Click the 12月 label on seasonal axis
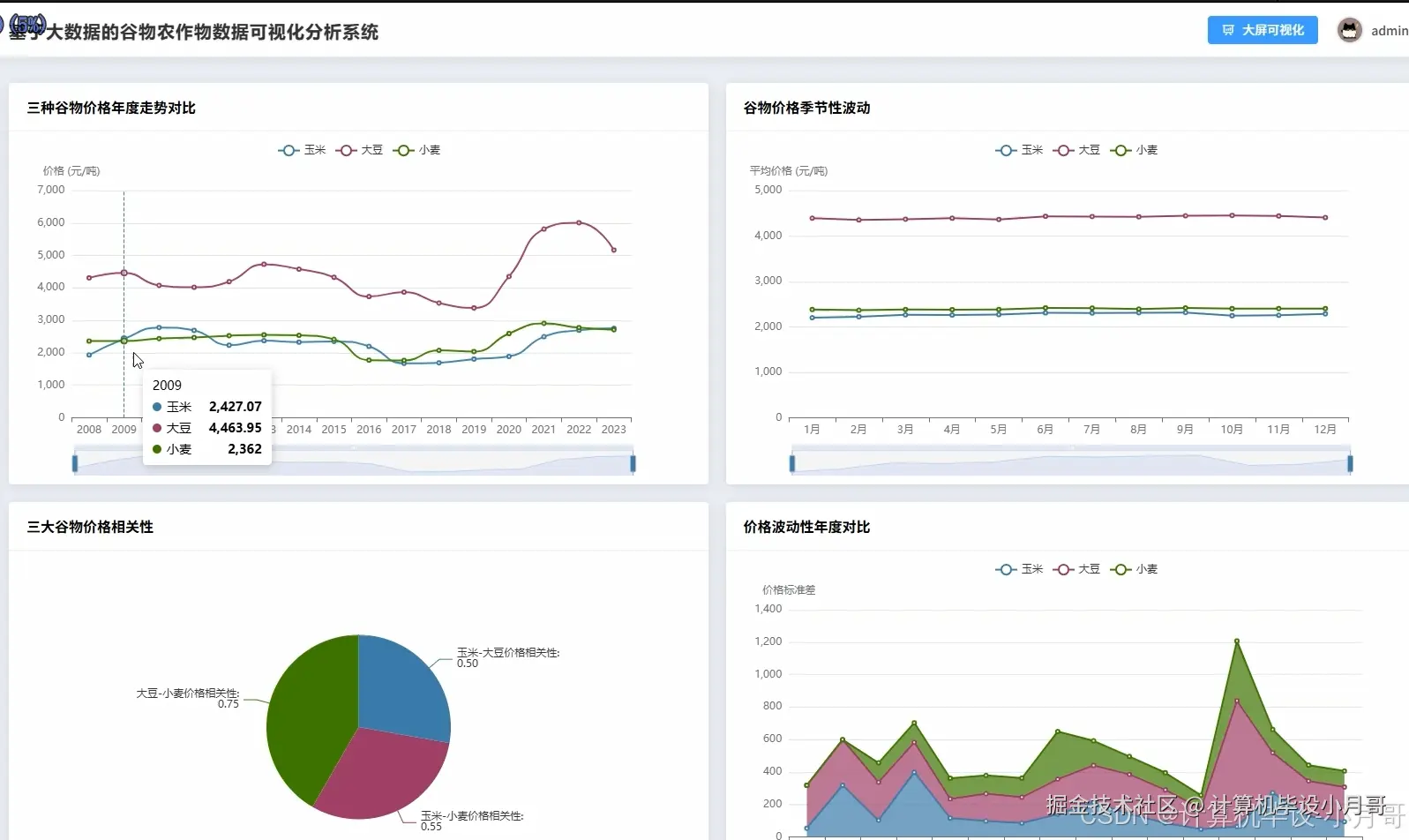Viewport: 1409px width, 840px height. 1325,430
